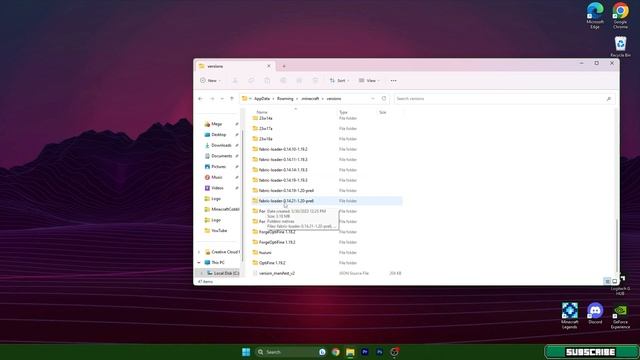This screenshot has width=640, height=360.
Task: Expand Creative Cloud Files in sidebar
Action: (x=199, y=252)
